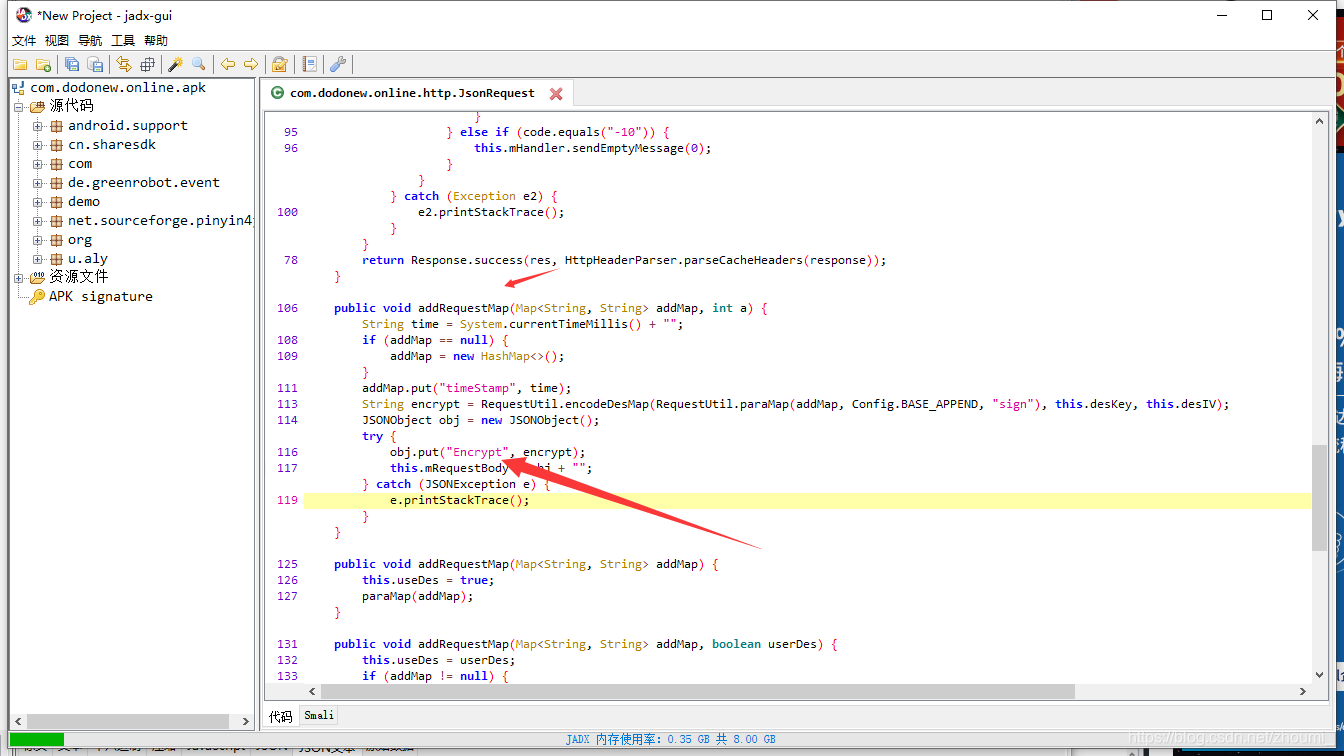Viewport: 1344px width, 756px height.
Task: Click the code line addMap.put("timeStamp", time)
Action: (x=467, y=388)
